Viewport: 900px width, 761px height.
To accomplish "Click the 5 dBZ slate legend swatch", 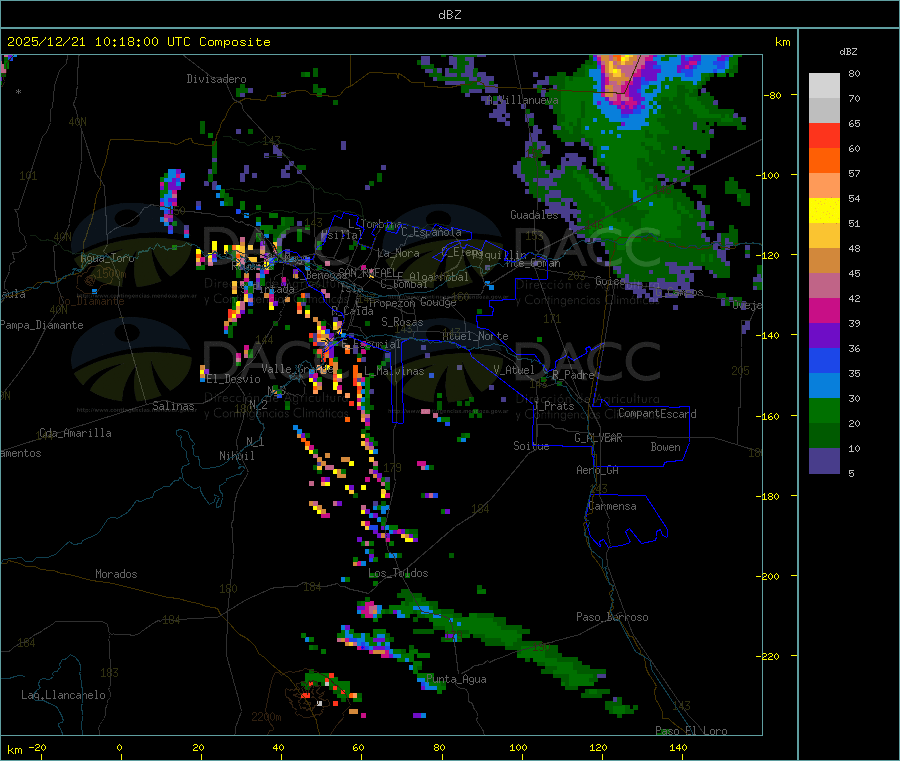I will pyautogui.click(x=824, y=461).
